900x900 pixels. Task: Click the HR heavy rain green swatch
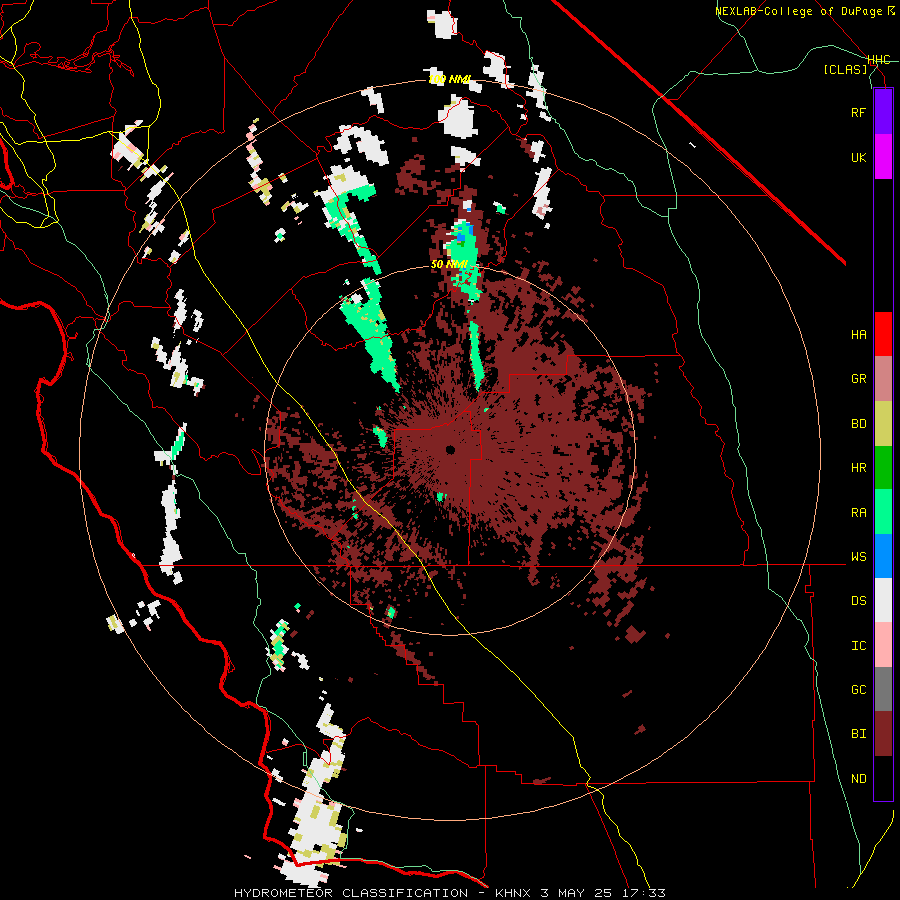coord(883,468)
